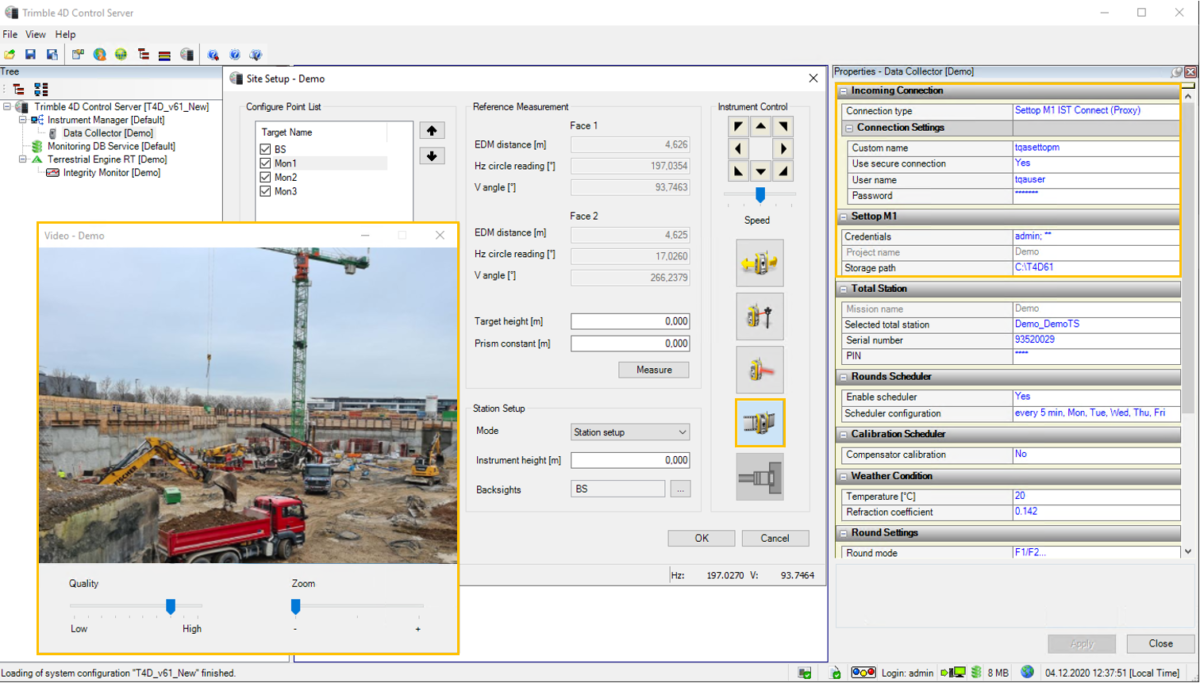
Task: Click the save floppy disk toolbar icon
Action: pos(30,55)
